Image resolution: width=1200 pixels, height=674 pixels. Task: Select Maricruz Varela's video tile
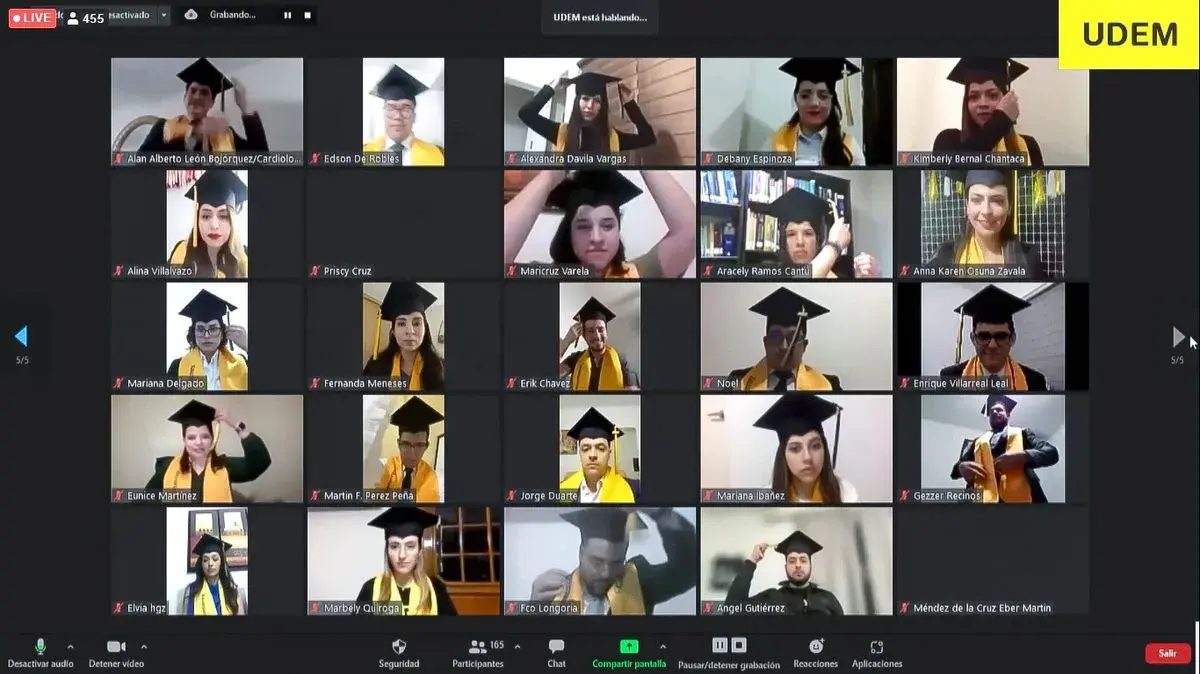599,223
